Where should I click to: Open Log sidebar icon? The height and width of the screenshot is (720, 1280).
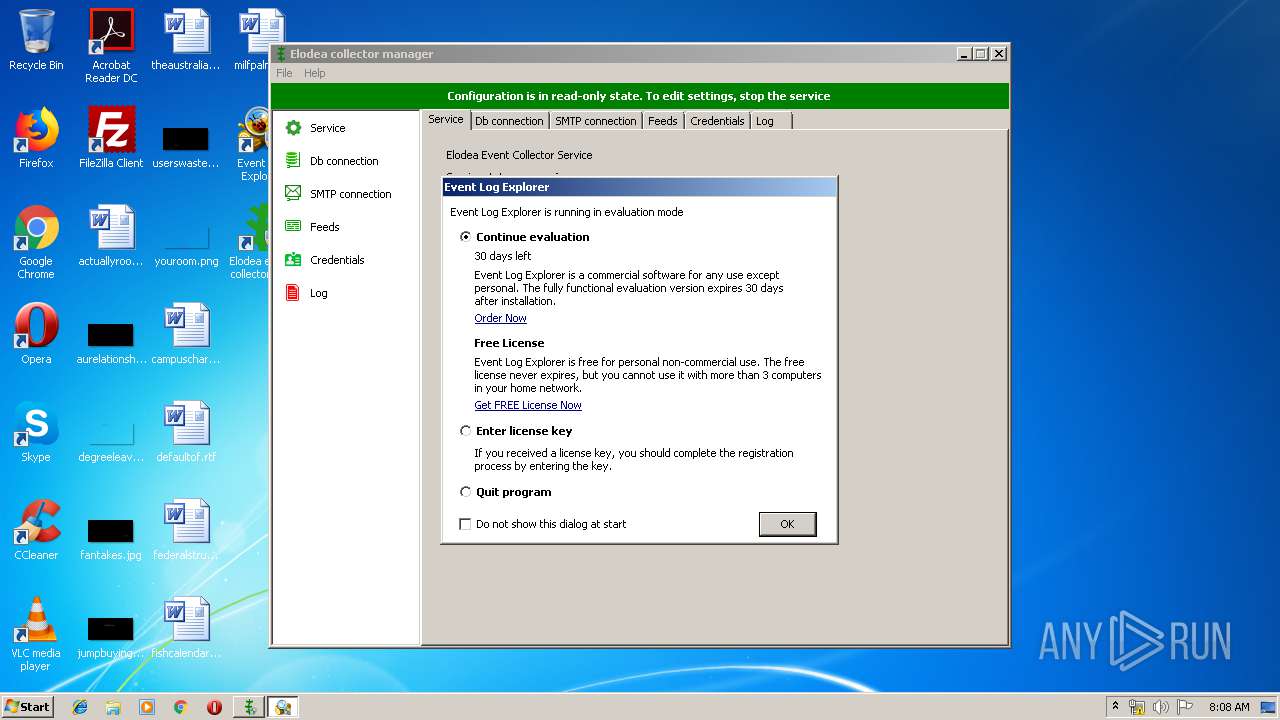pyautogui.click(x=293, y=292)
